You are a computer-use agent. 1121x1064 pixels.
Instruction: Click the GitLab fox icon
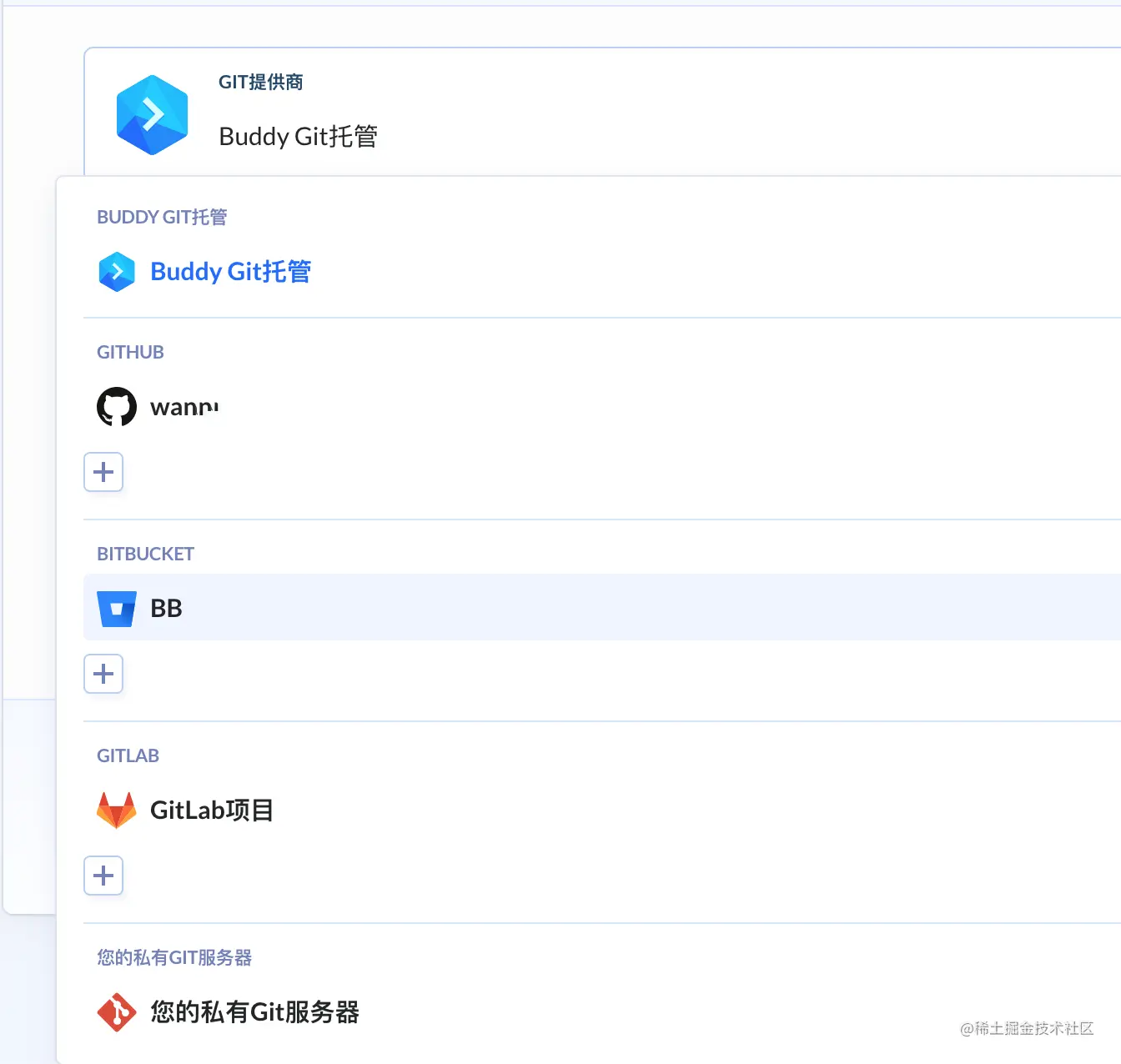click(117, 811)
